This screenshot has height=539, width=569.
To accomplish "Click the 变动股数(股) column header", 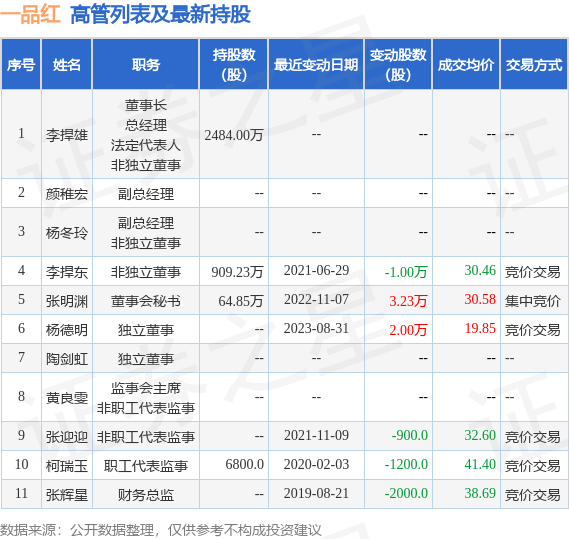I will coord(398,65).
